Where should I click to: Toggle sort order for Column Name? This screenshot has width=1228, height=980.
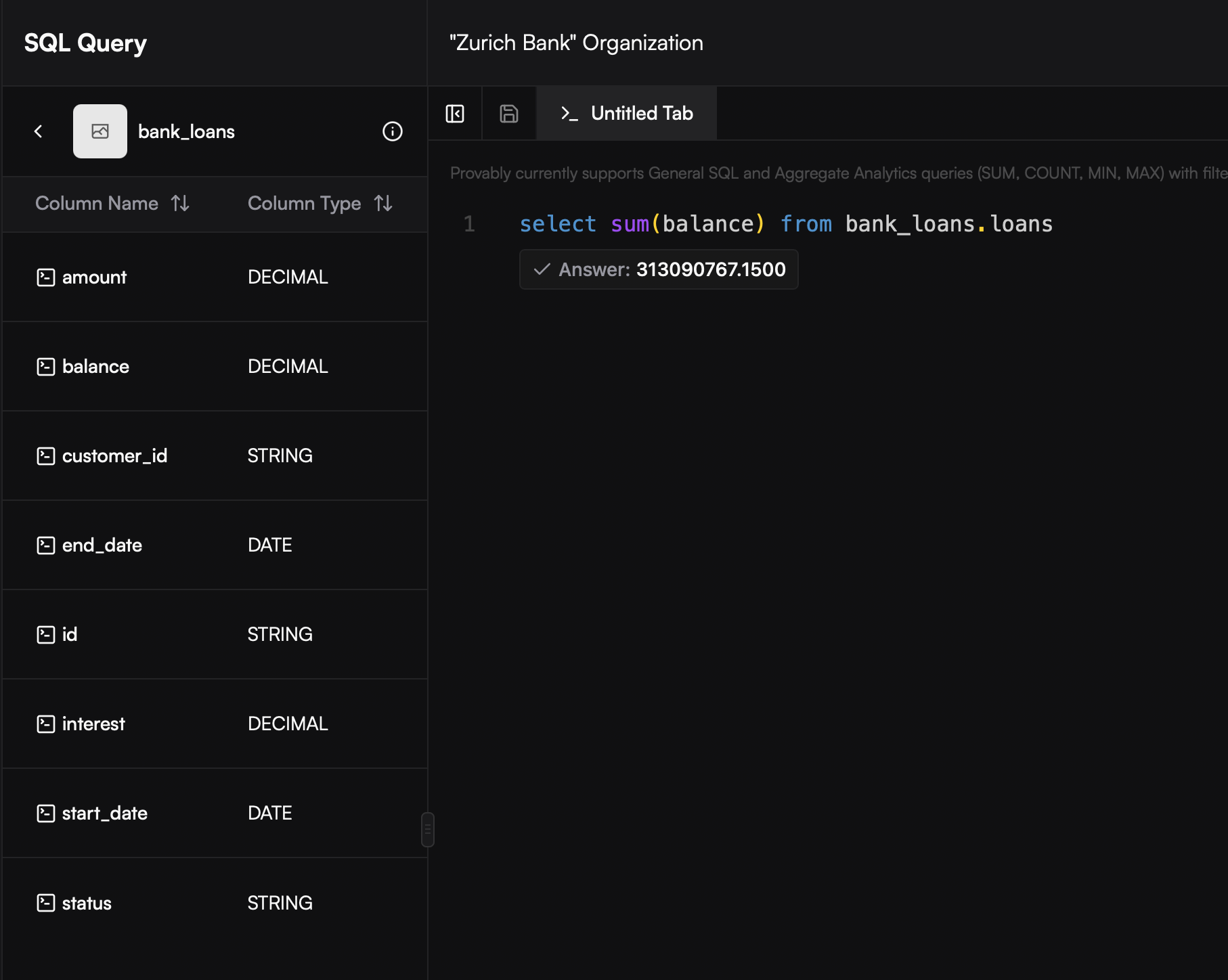180,203
